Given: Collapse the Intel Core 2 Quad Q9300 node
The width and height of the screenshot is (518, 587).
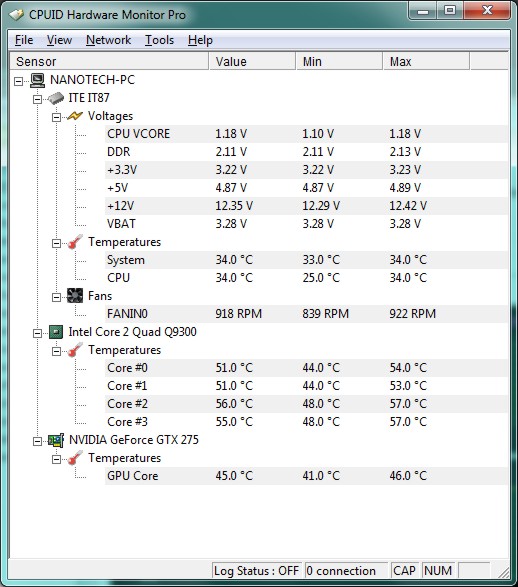Looking at the screenshot, I should (x=37, y=333).
